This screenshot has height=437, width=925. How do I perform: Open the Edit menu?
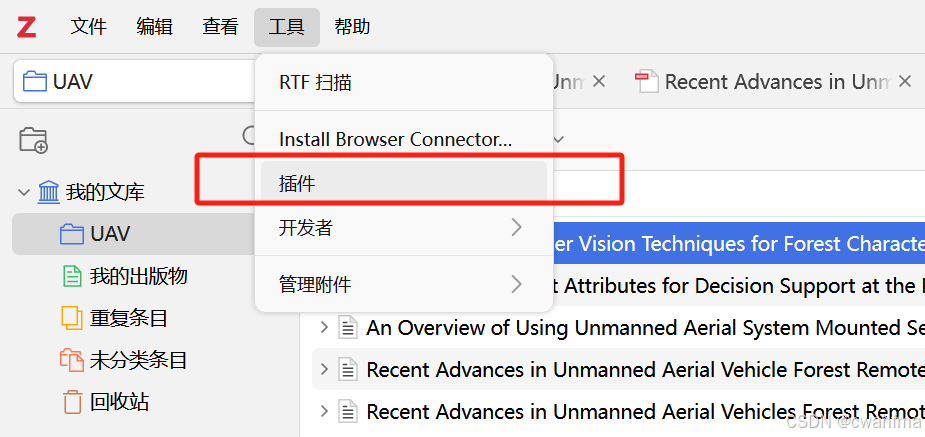154,27
